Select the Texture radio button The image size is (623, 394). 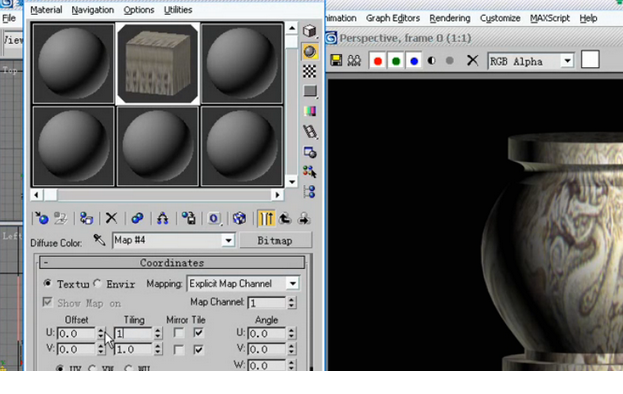(48, 283)
